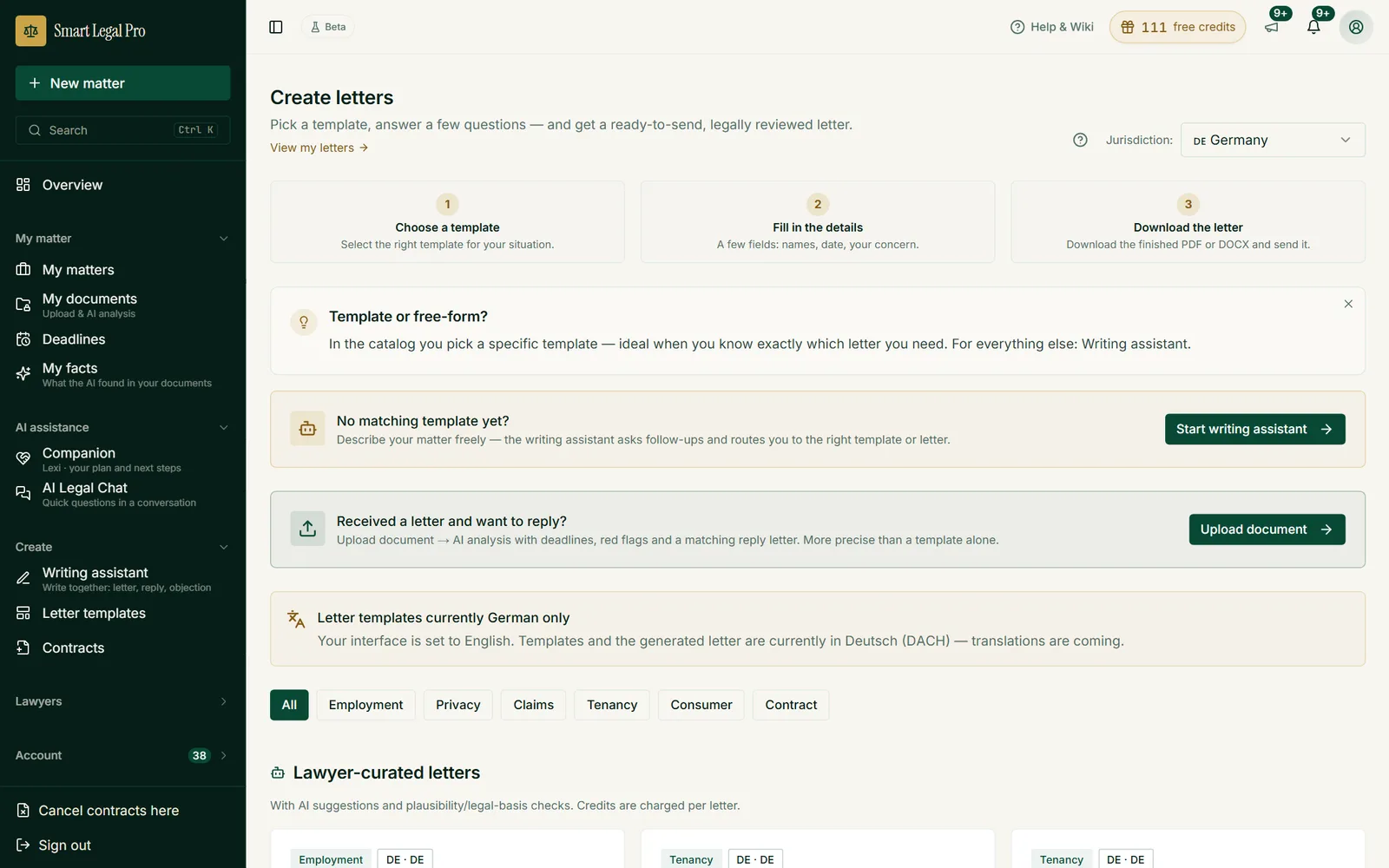Viewport: 1389px width, 868px height.
Task: Click the New matter button
Action: pos(122,83)
